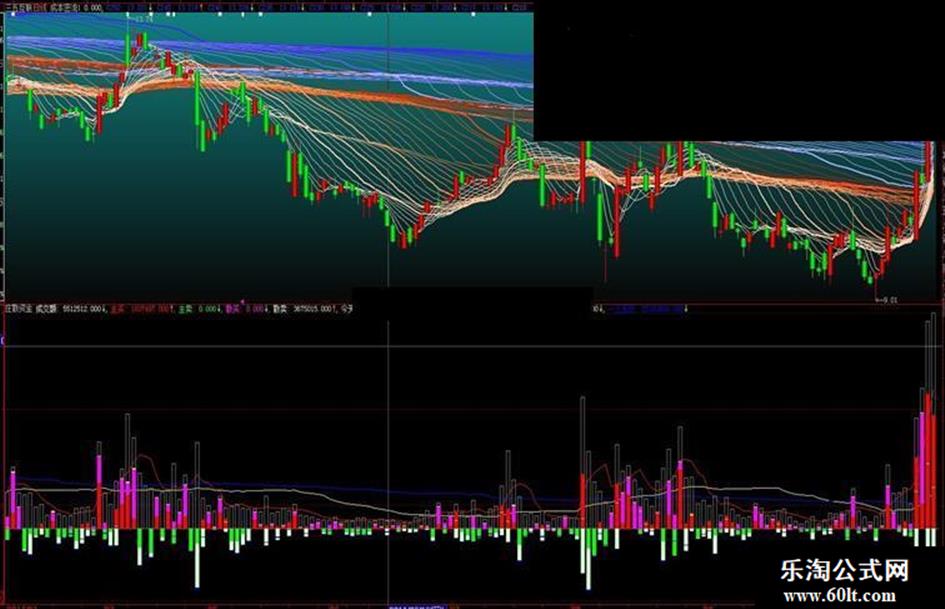The height and width of the screenshot is (609, 945).
Task: Click the tall white volume spike in the volume panel's right half
Action: [x=583, y=462]
